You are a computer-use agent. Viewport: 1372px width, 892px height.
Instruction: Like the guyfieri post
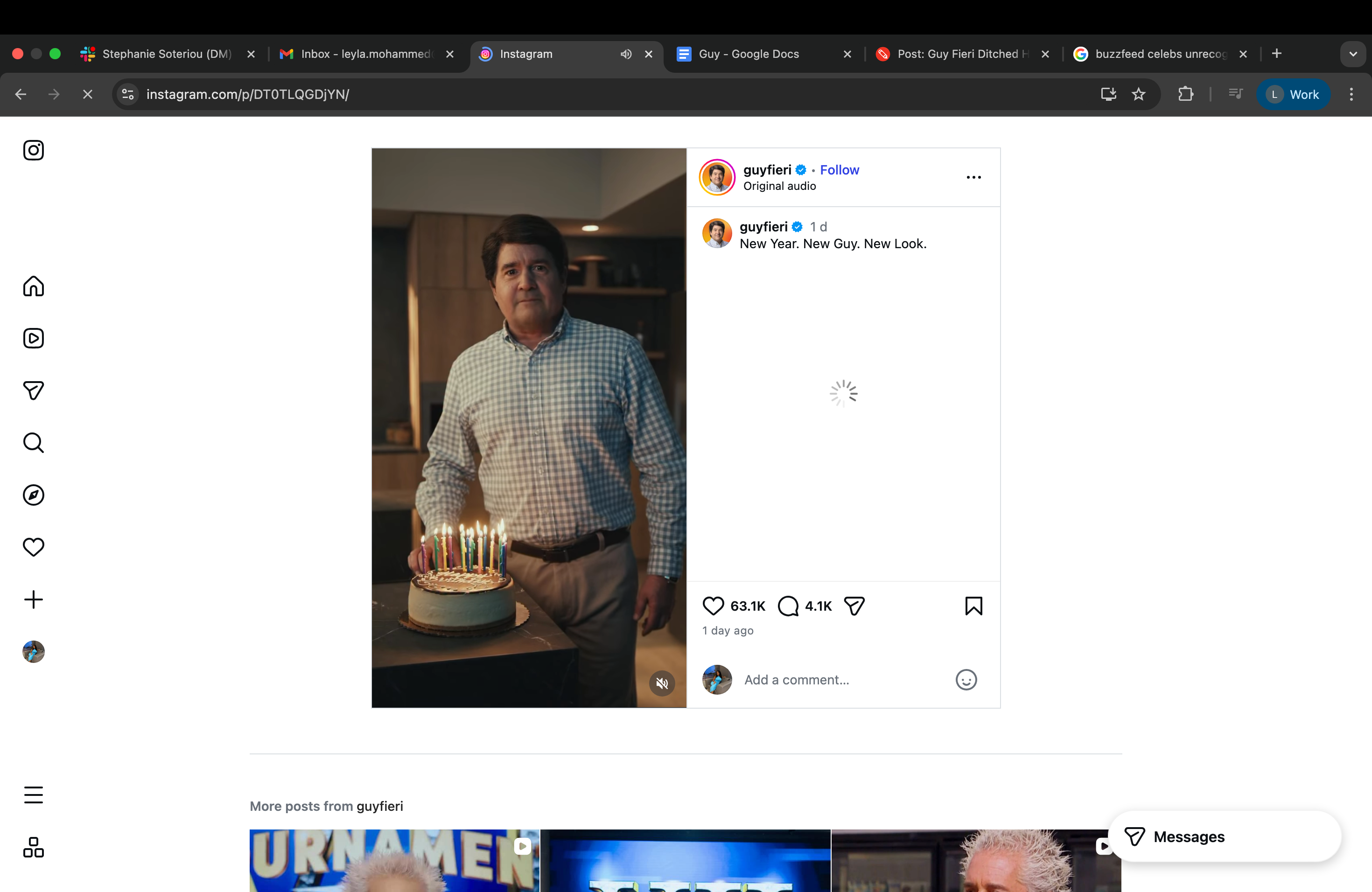[713, 606]
